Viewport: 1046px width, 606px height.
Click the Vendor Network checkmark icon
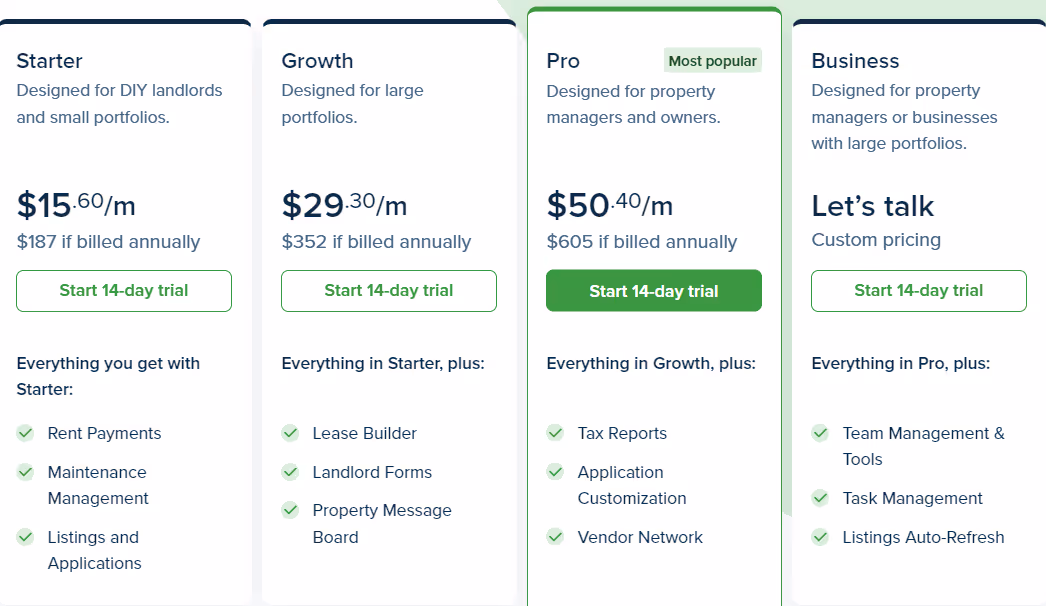coord(555,537)
